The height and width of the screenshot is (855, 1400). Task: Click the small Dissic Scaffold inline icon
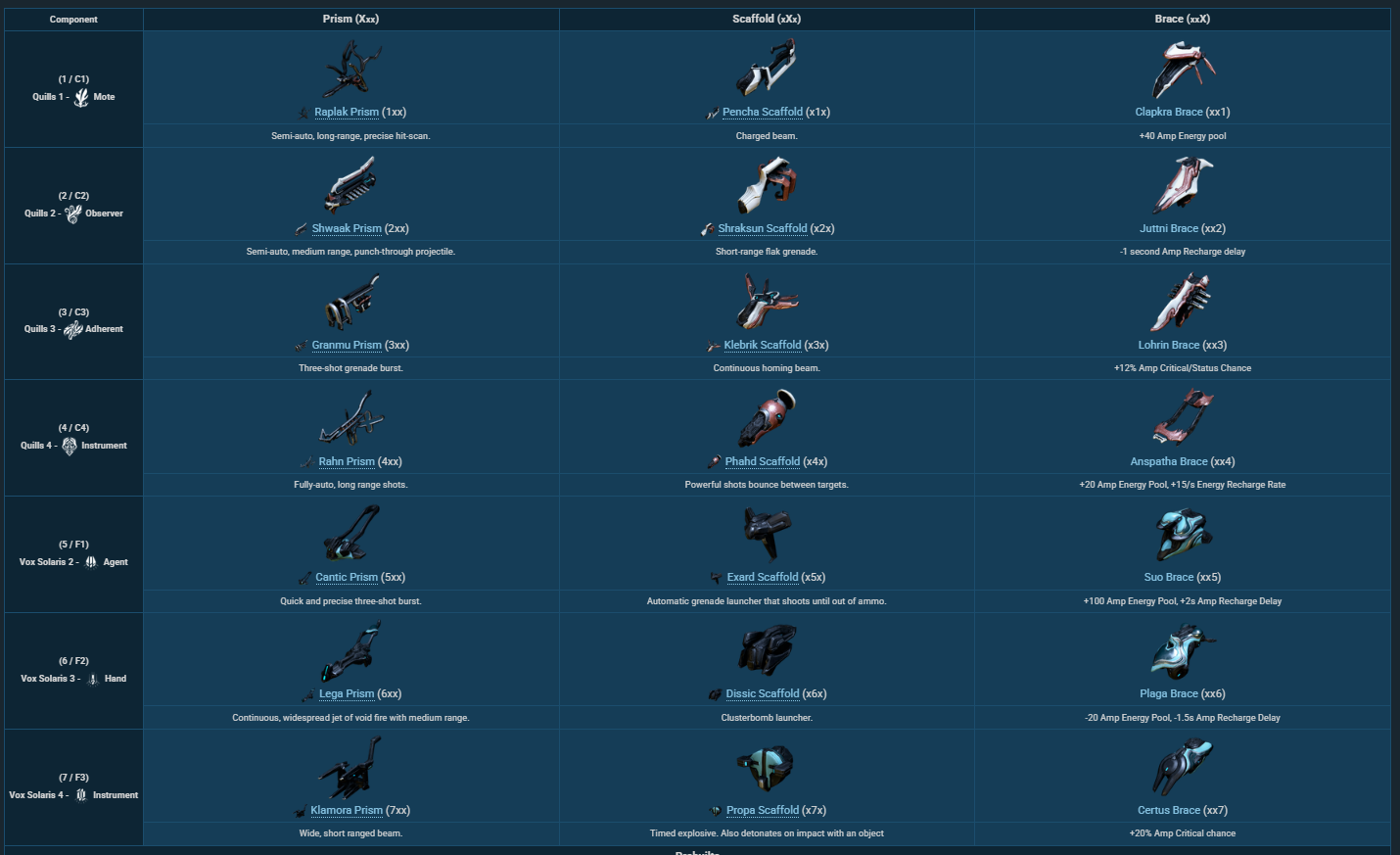[715, 694]
